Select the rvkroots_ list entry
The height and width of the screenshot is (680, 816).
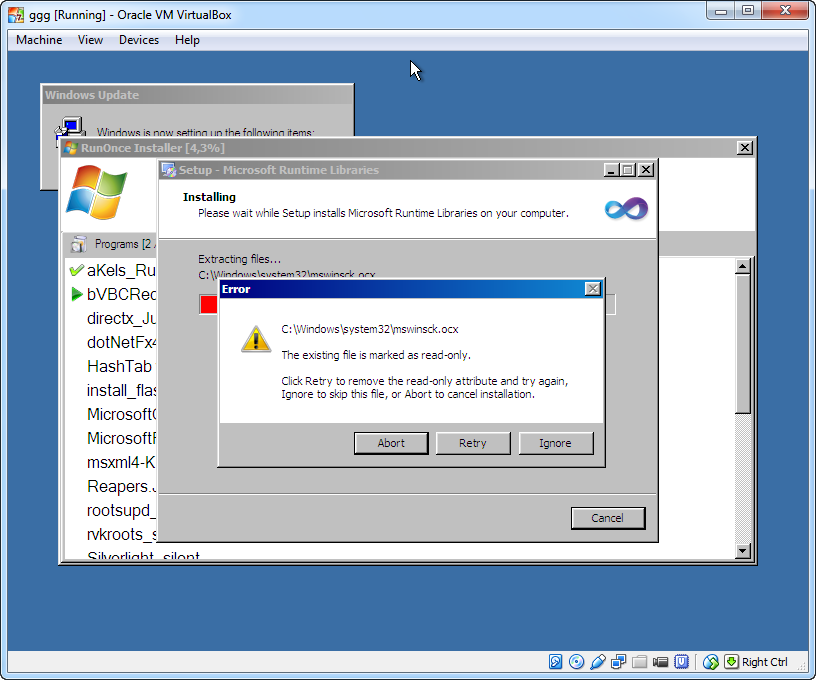(121, 534)
